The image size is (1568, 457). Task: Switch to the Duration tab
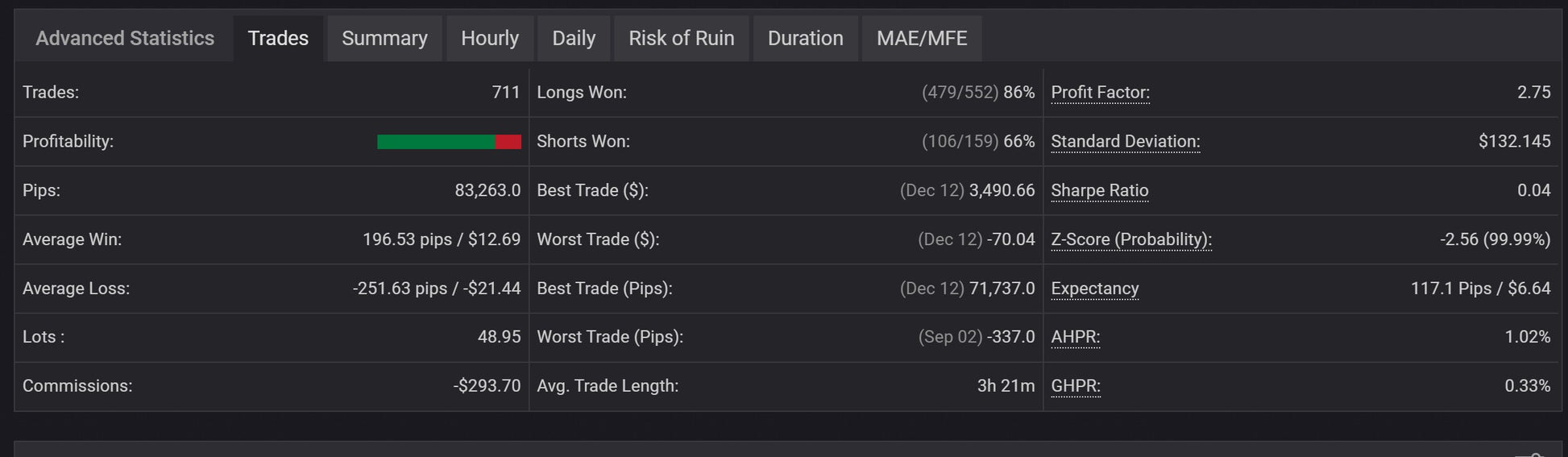click(805, 39)
